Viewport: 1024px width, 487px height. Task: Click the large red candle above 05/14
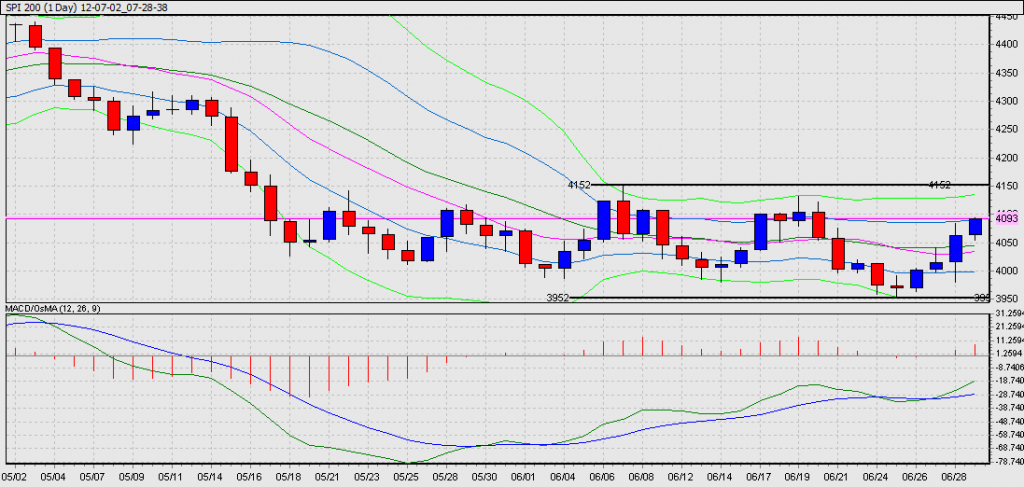pyautogui.click(x=231, y=144)
